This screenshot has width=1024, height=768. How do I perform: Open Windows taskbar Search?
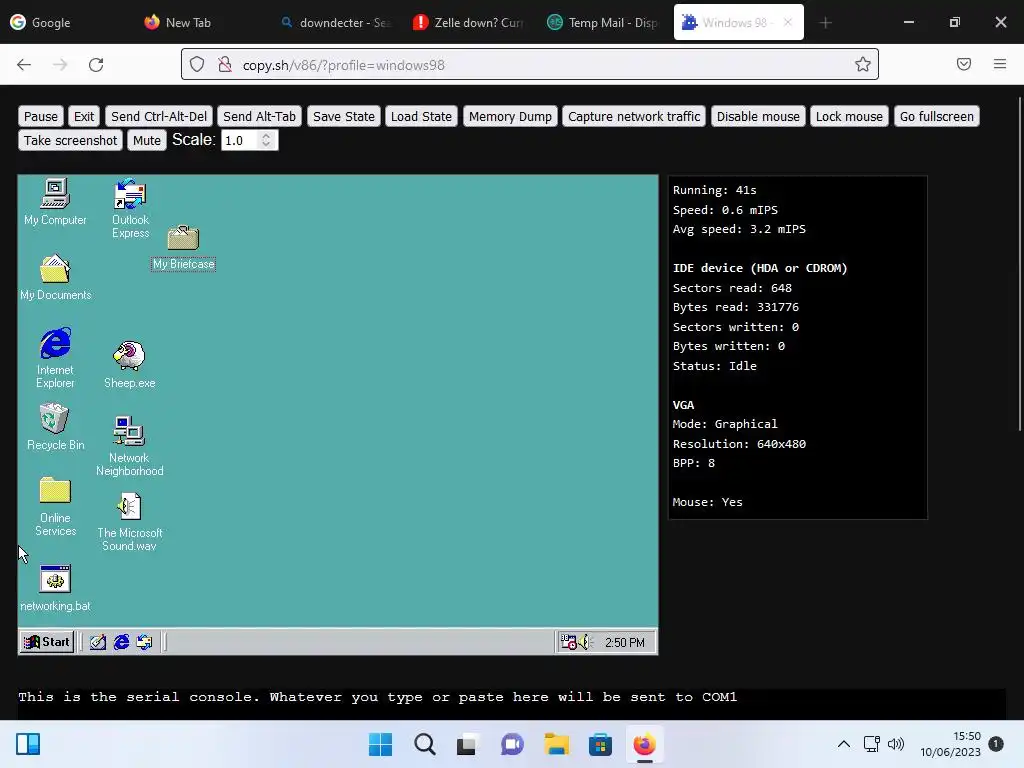pyautogui.click(x=424, y=744)
